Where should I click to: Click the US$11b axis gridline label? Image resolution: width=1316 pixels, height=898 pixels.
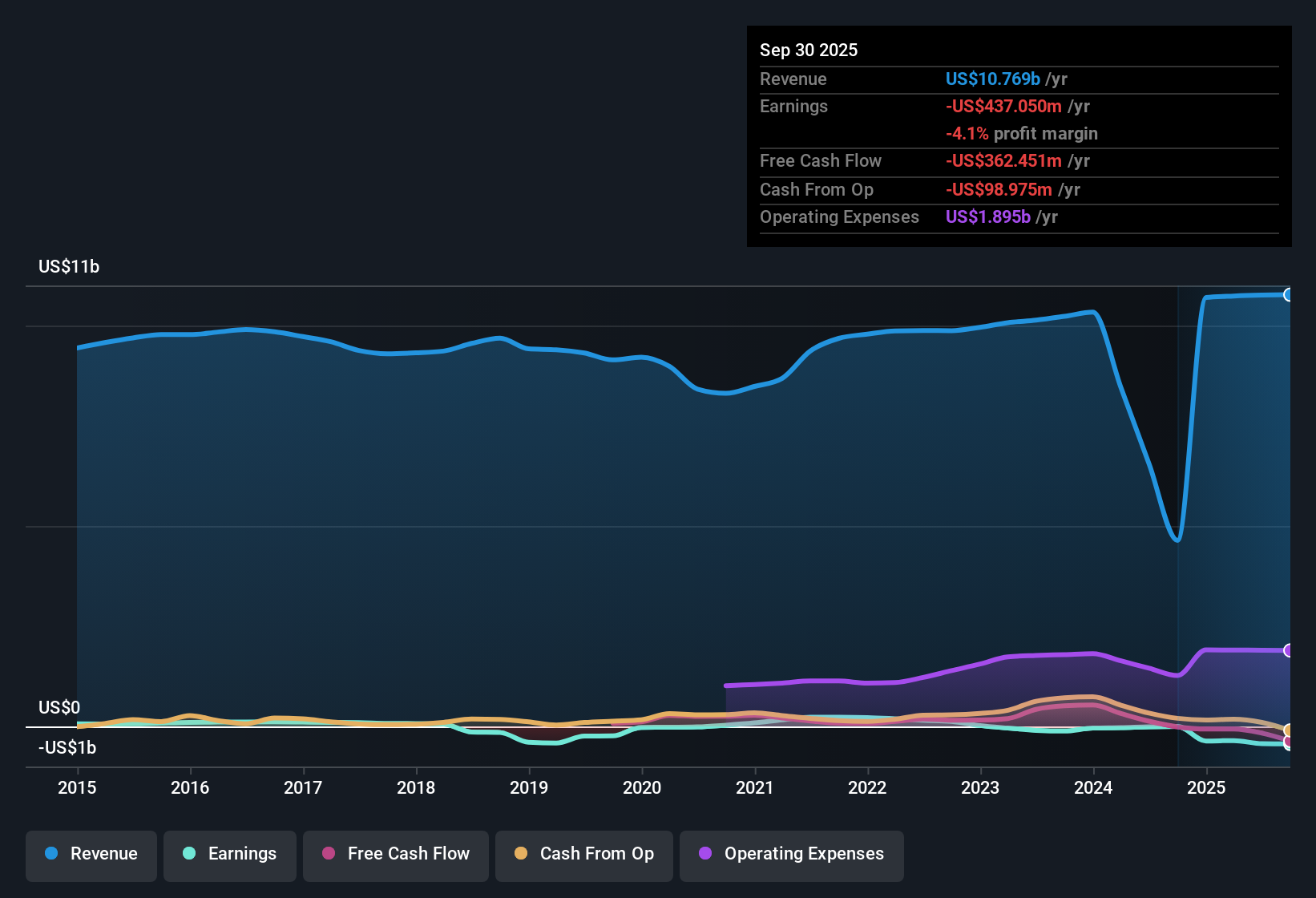[x=69, y=266]
